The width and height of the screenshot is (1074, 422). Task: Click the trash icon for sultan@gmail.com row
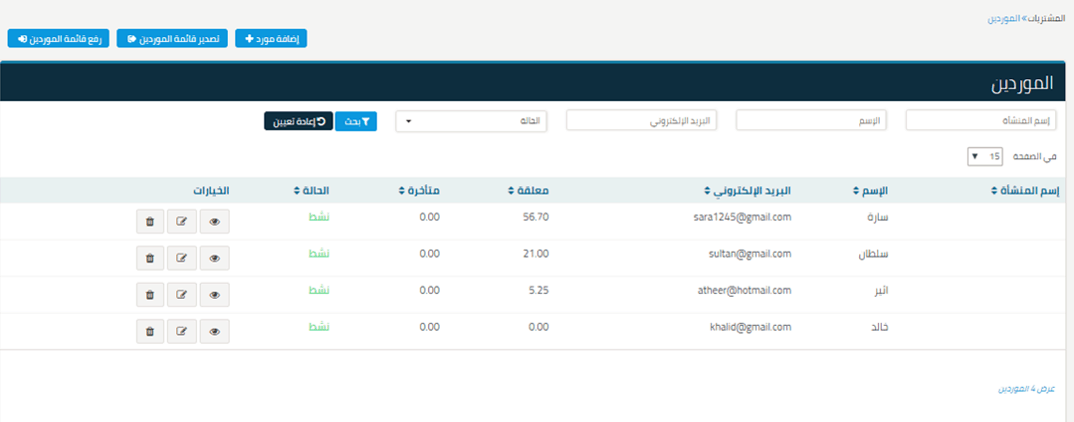coord(149,258)
